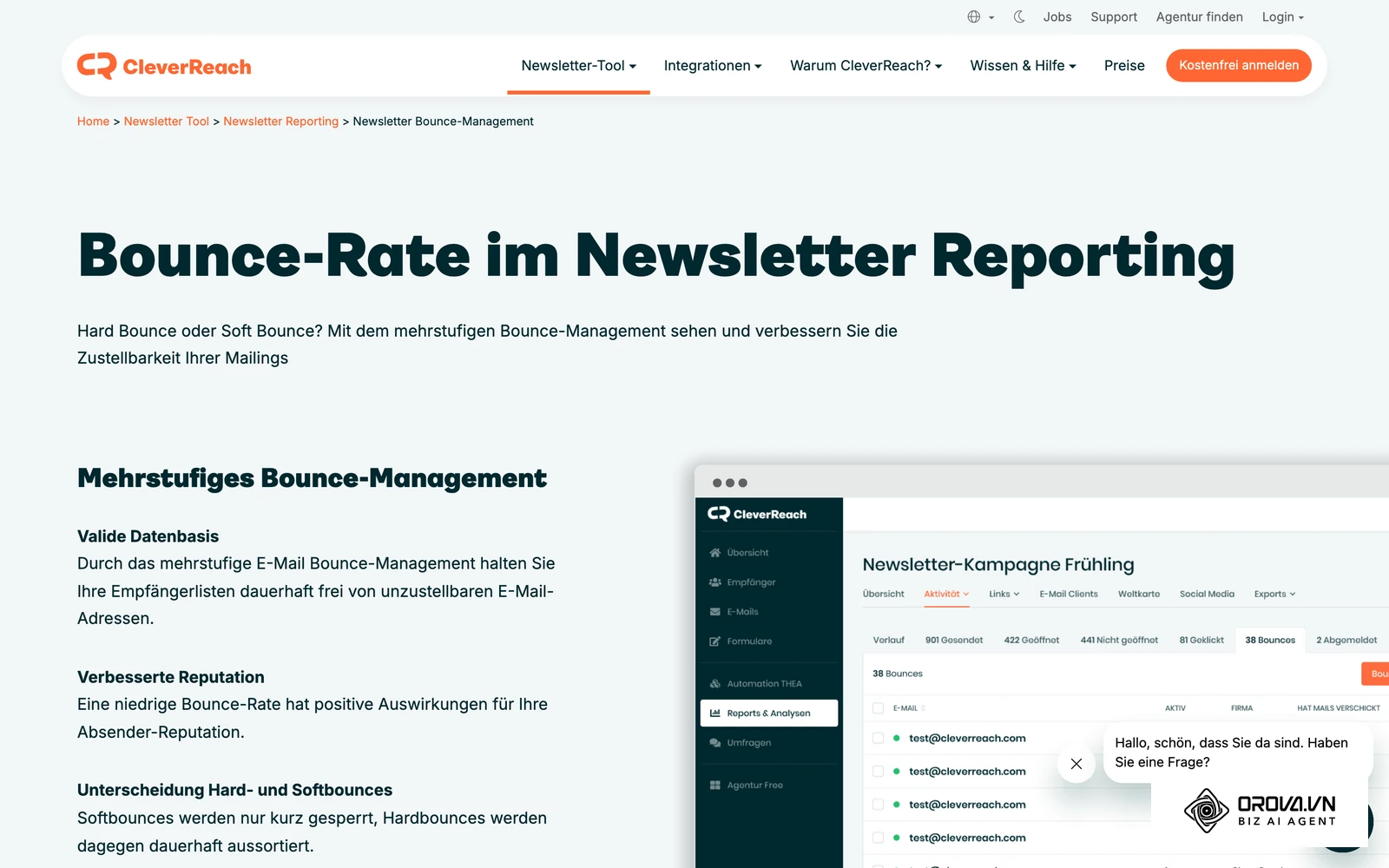
Task: Open the Exports dropdown
Action: click(x=1274, y=595)
